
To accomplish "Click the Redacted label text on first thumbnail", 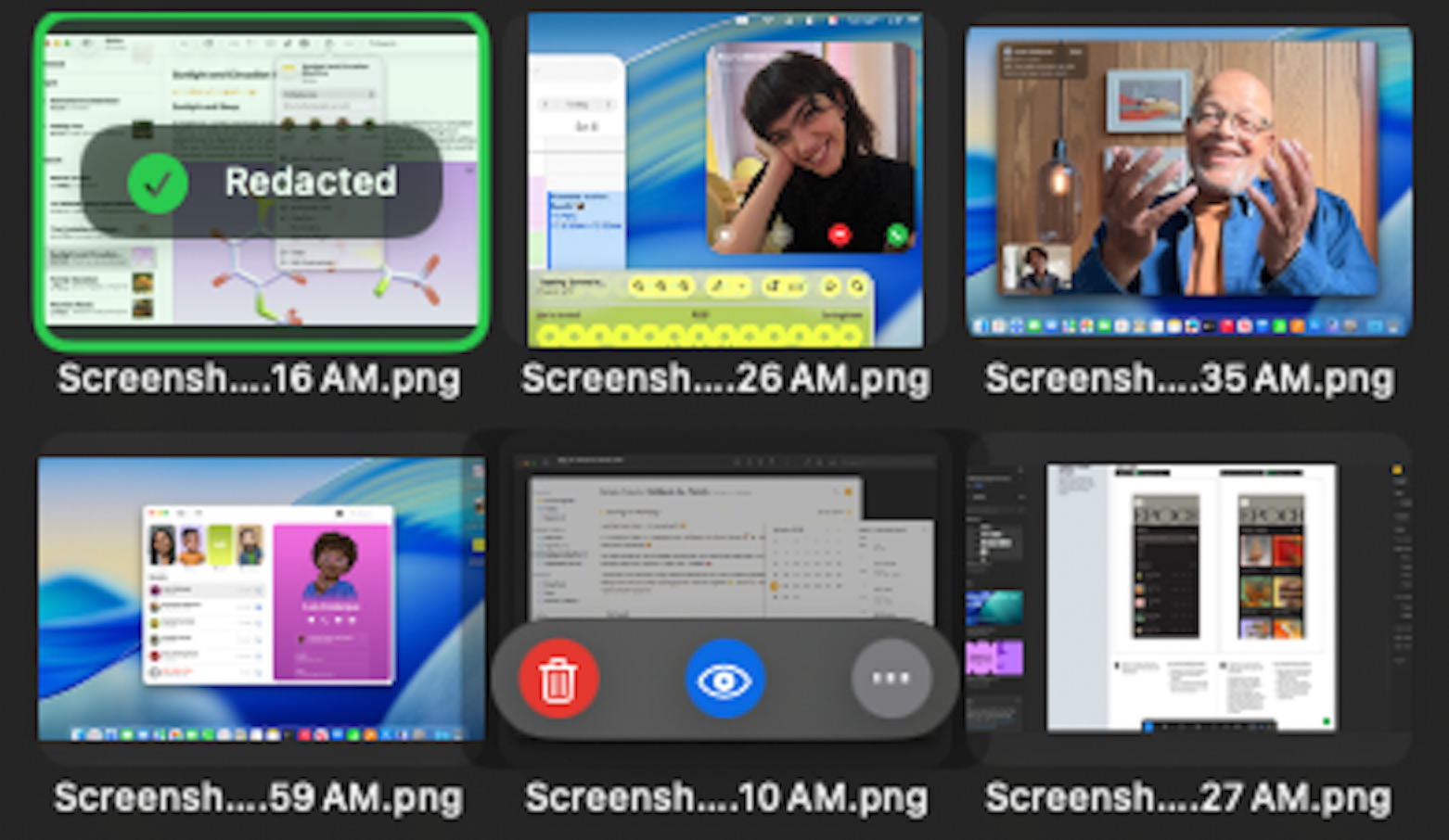I will [311, 182].
